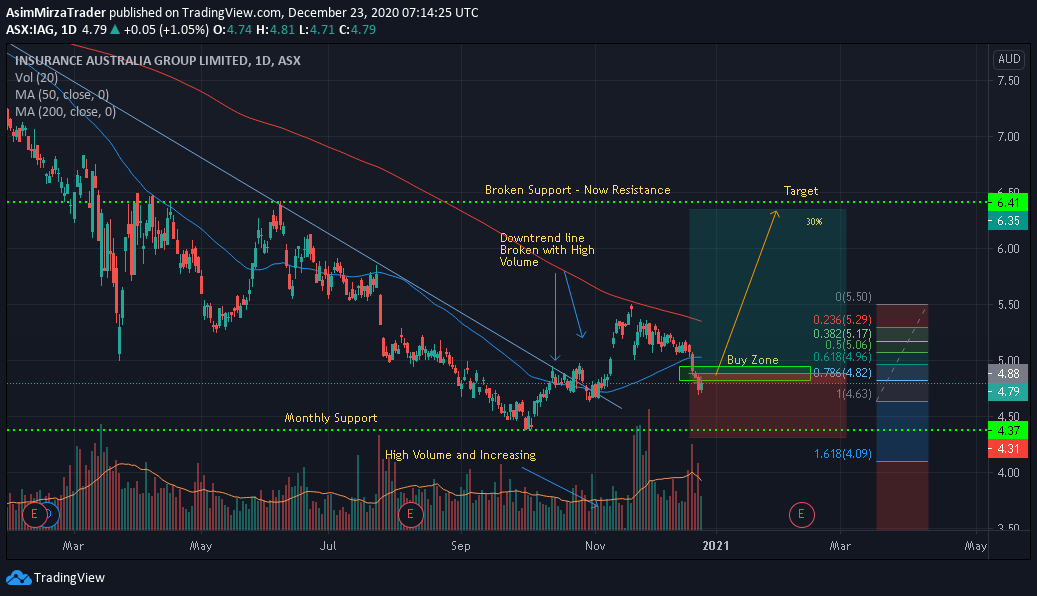The image size is (1037, 596).
Task: Open the AsimMirzaTrader author name
Action: pos(56,13)
